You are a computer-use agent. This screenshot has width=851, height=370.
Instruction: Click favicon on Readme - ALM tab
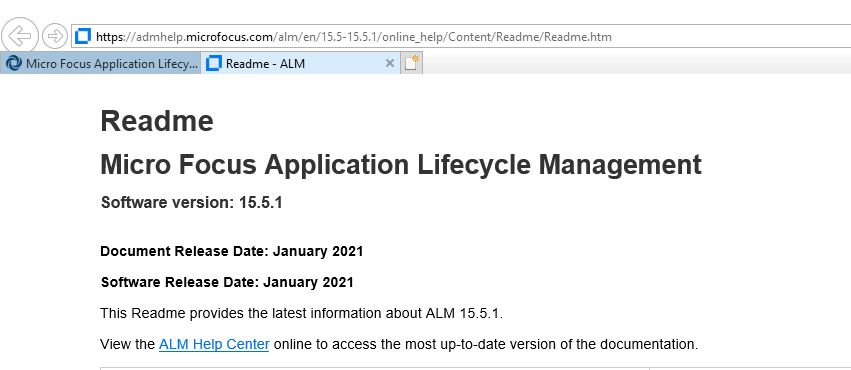coord(214,63)
